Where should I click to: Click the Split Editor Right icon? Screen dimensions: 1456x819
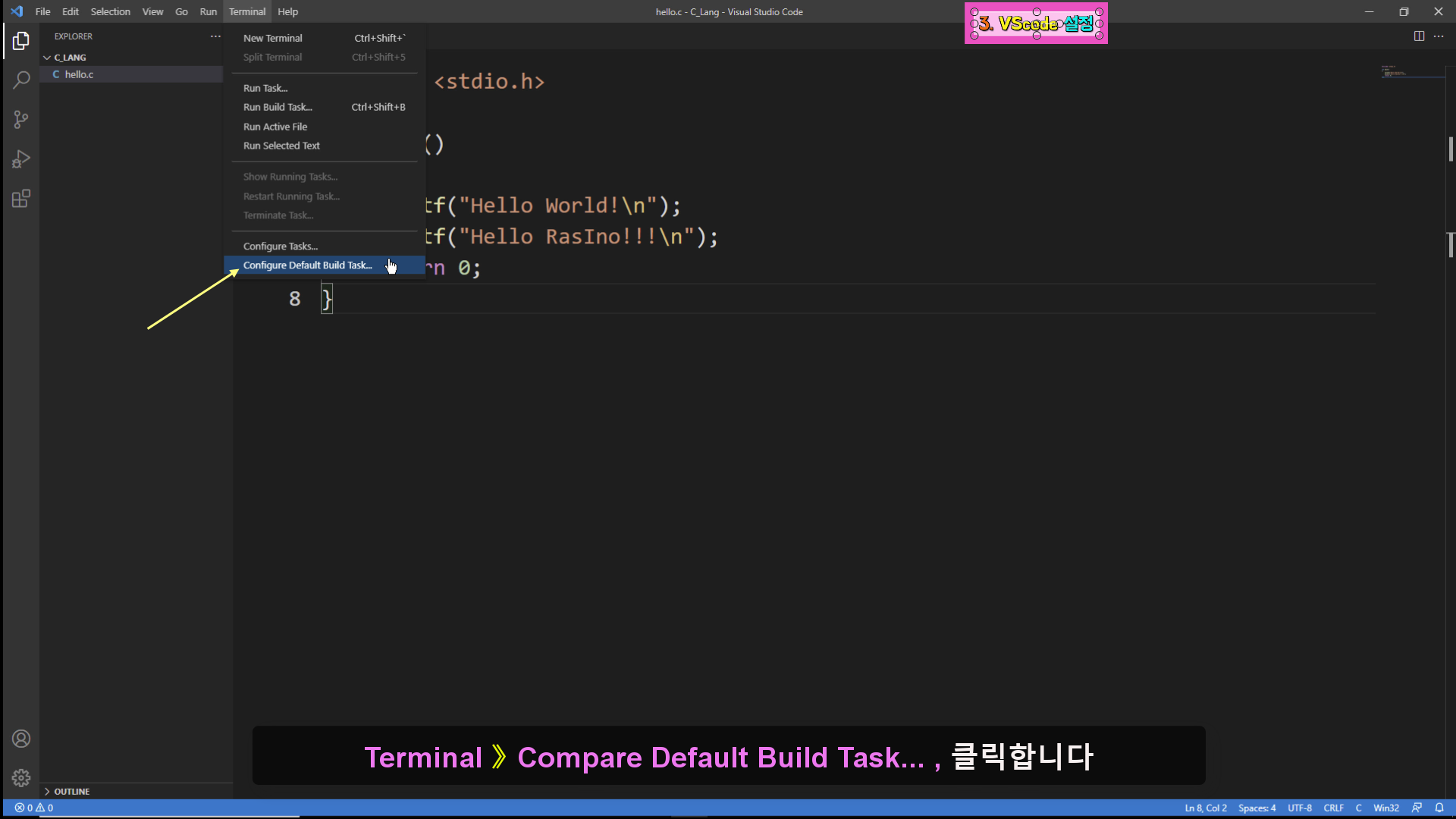[x=1419, y=36]
